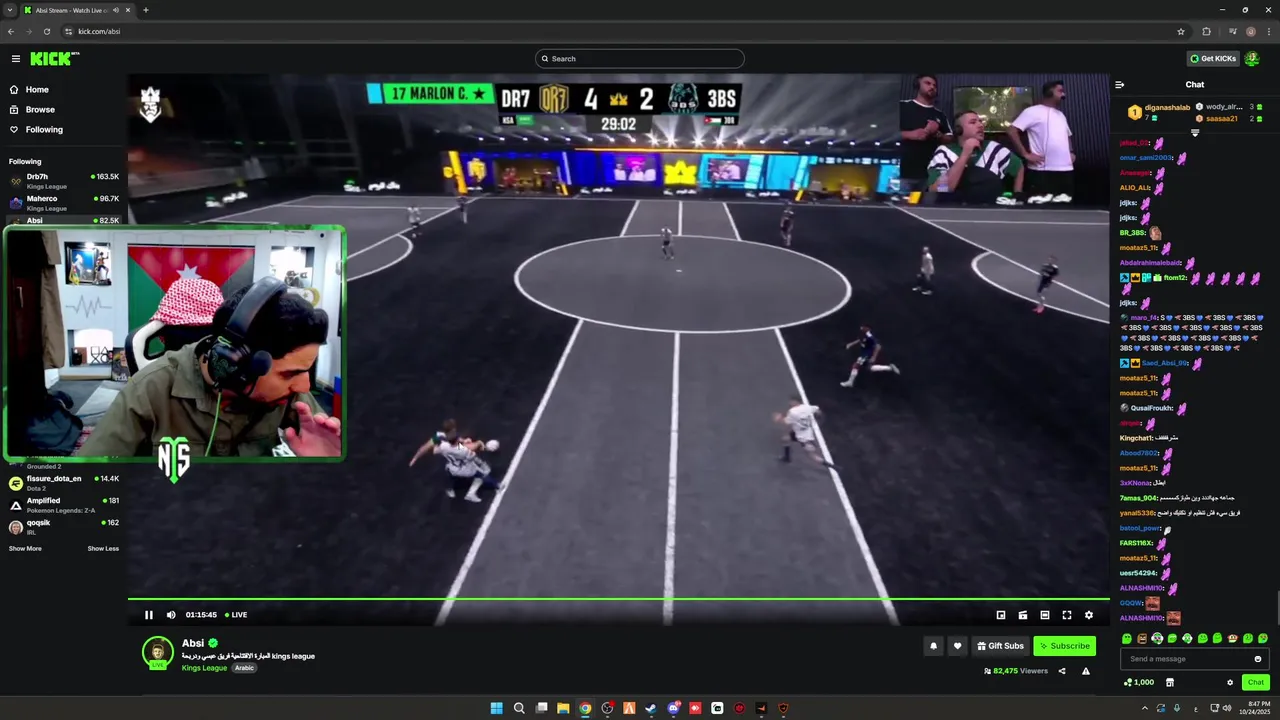
Task: Pause the live stream video
Action: click(149, 615)
